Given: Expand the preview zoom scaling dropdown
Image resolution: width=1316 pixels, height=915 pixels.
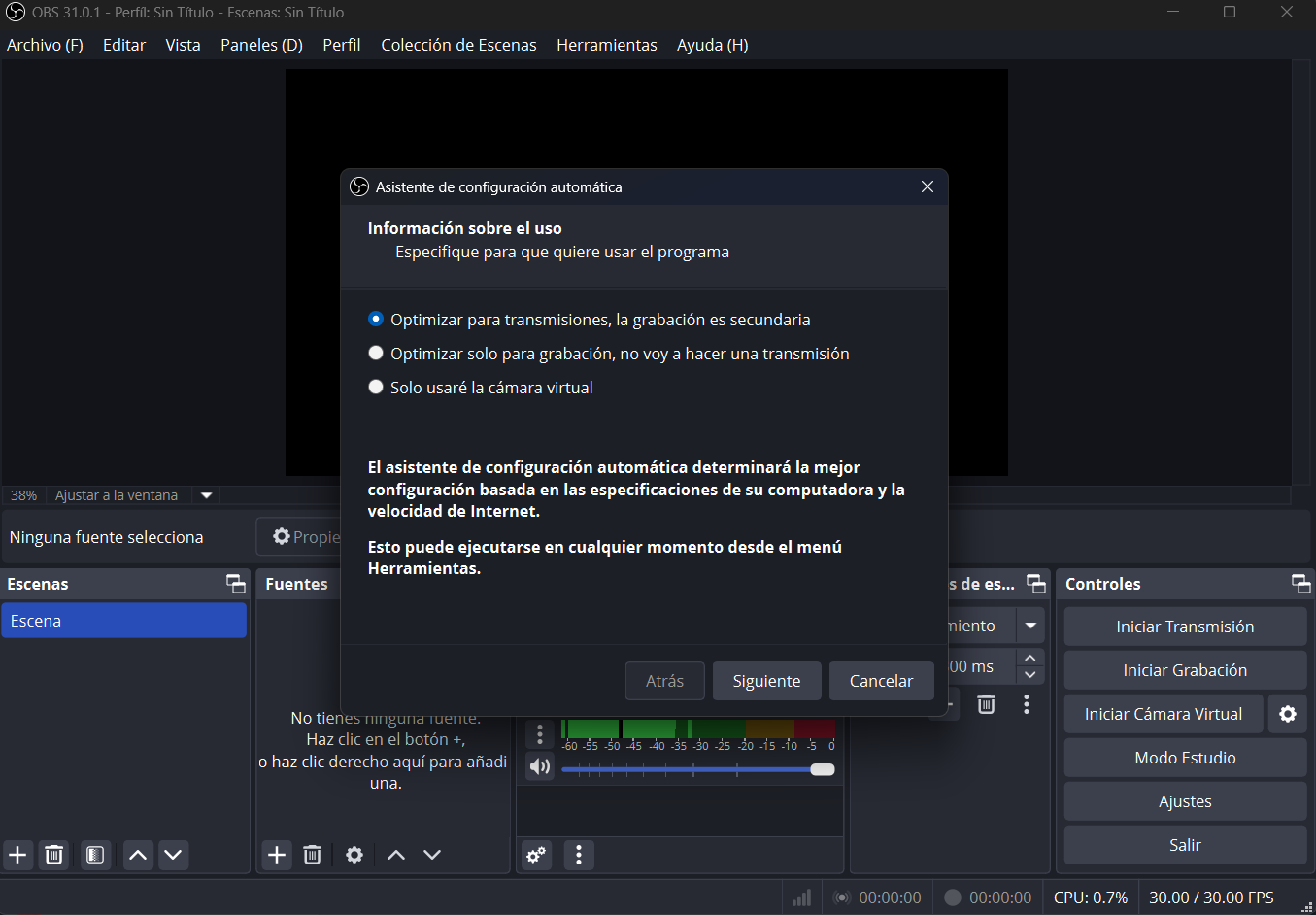Looking at the screenshot, I should pyautogui.click(x=206, y=495).
